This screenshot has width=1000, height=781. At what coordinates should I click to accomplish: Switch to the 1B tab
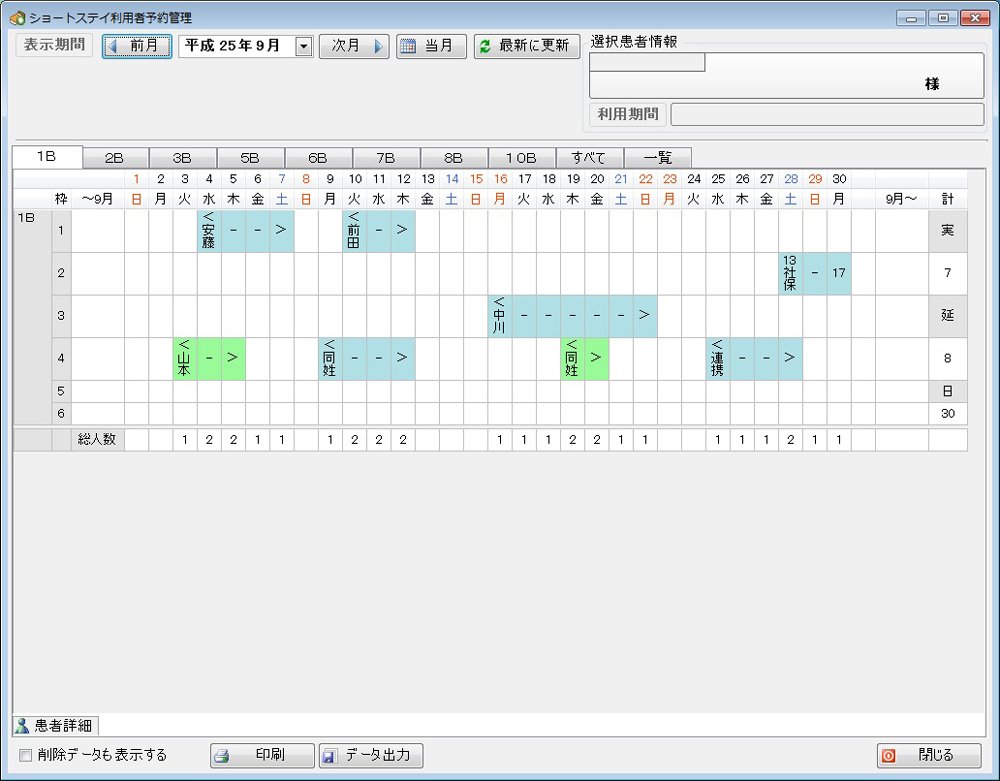click(x=47, y=156)
